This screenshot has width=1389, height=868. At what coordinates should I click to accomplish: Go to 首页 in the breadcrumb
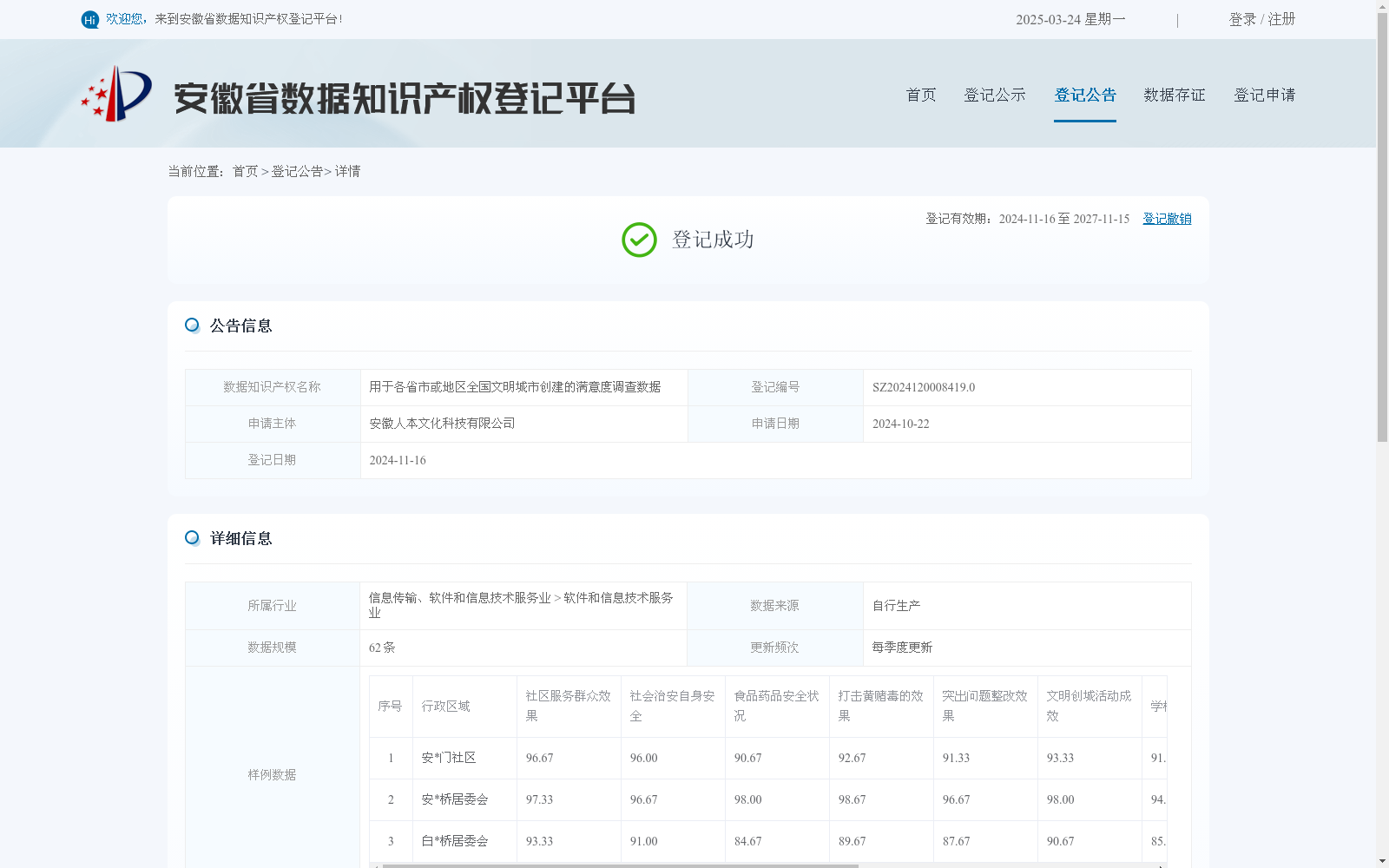[x=245, y=172]
